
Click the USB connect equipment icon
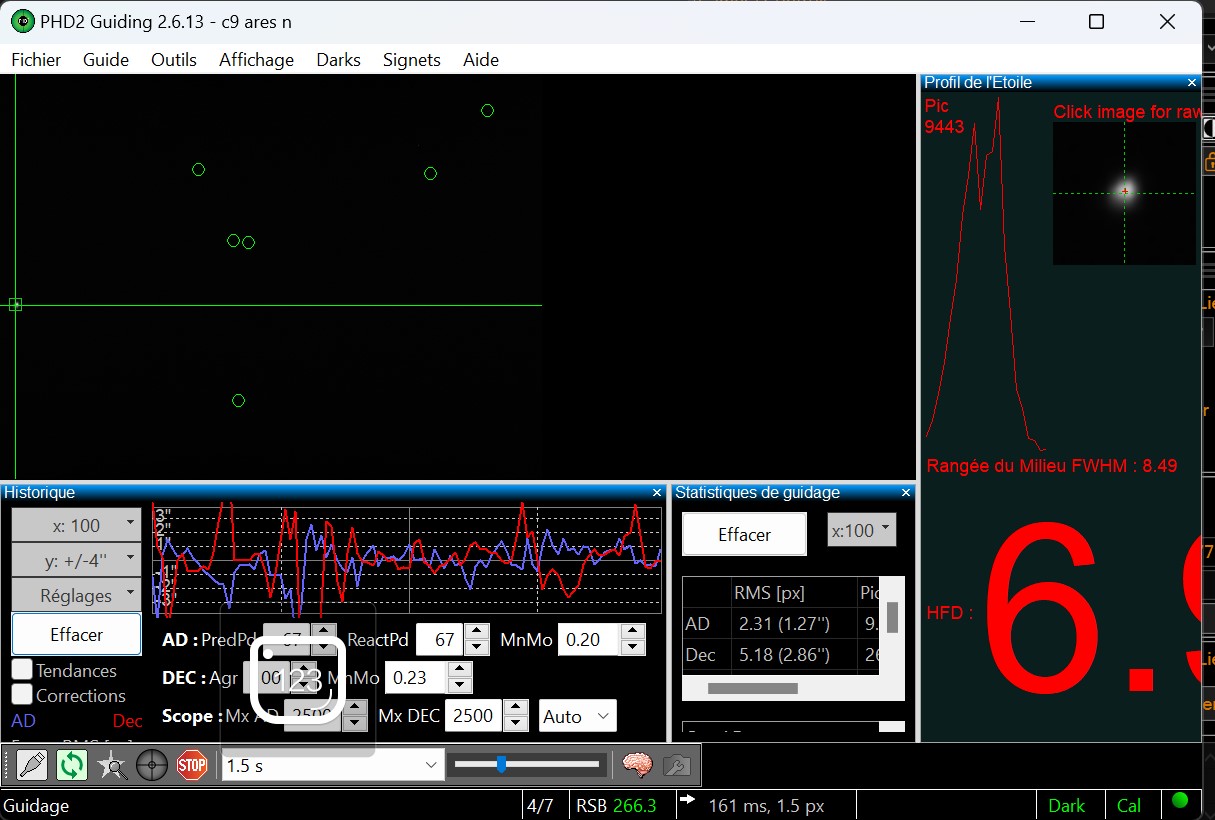pyautogui.click(x=32, y=766)
